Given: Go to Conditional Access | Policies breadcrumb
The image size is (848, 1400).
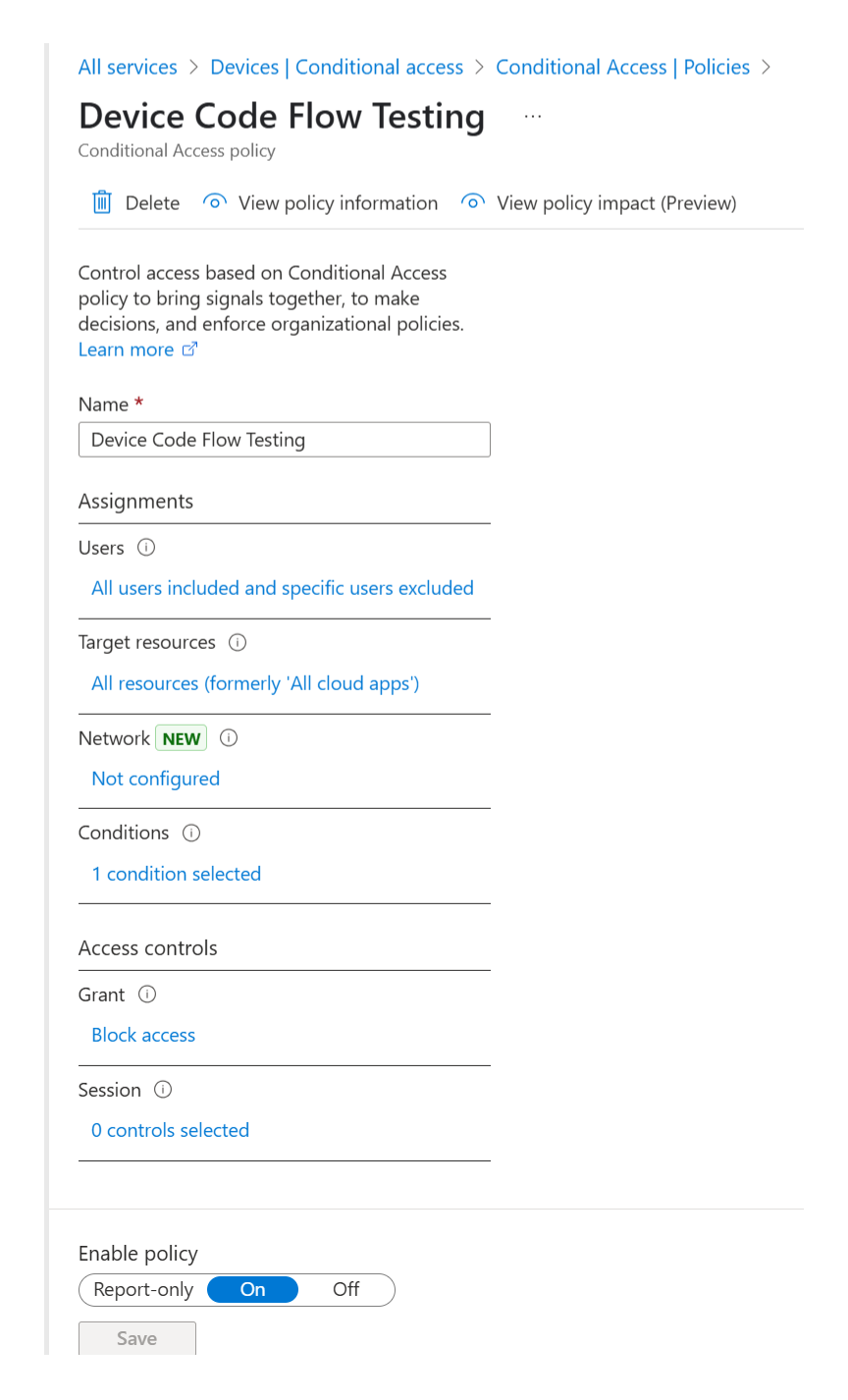Looking at the screenshot, I should [622, 67].
